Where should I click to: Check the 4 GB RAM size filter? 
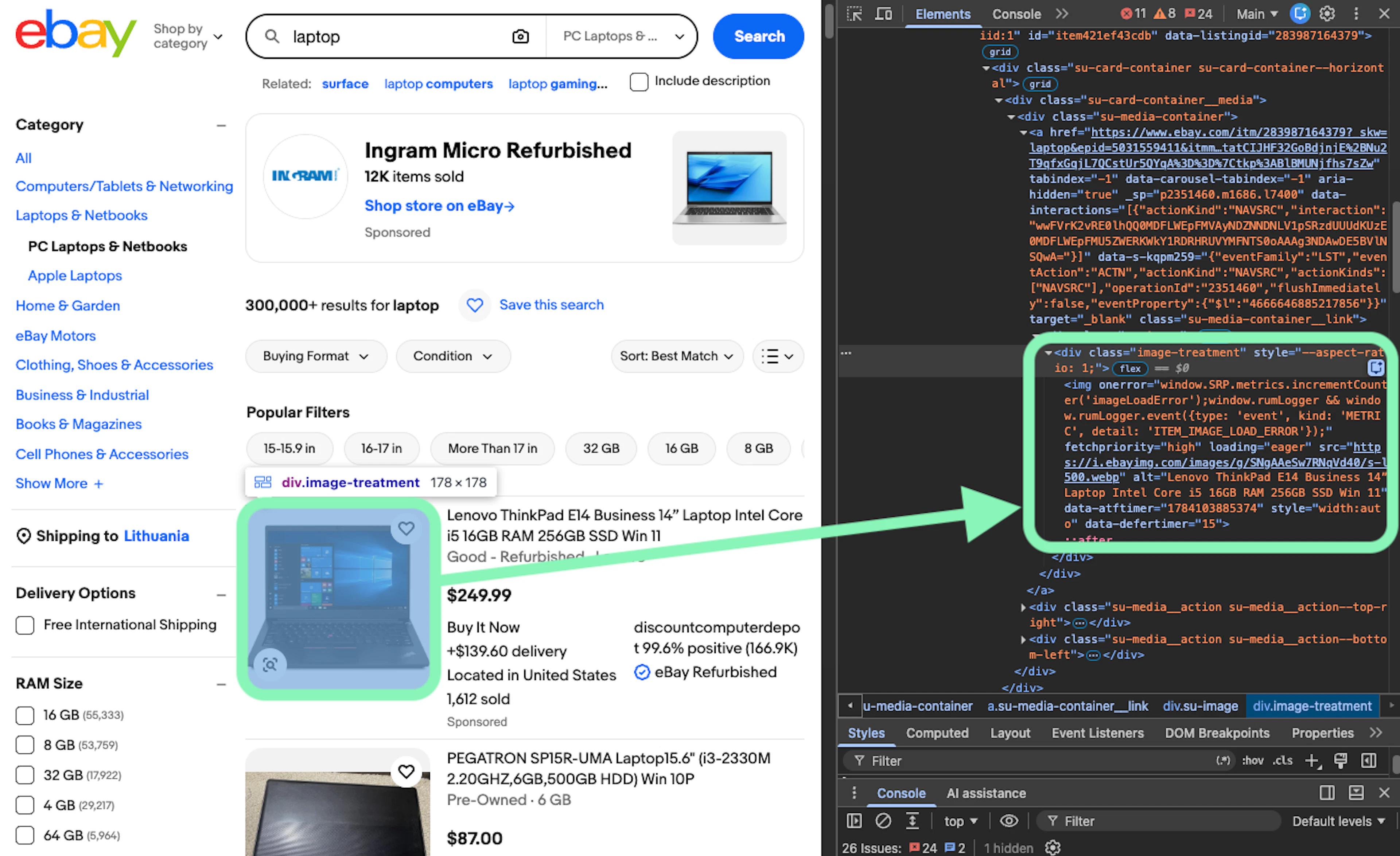[x=25, y=805]
